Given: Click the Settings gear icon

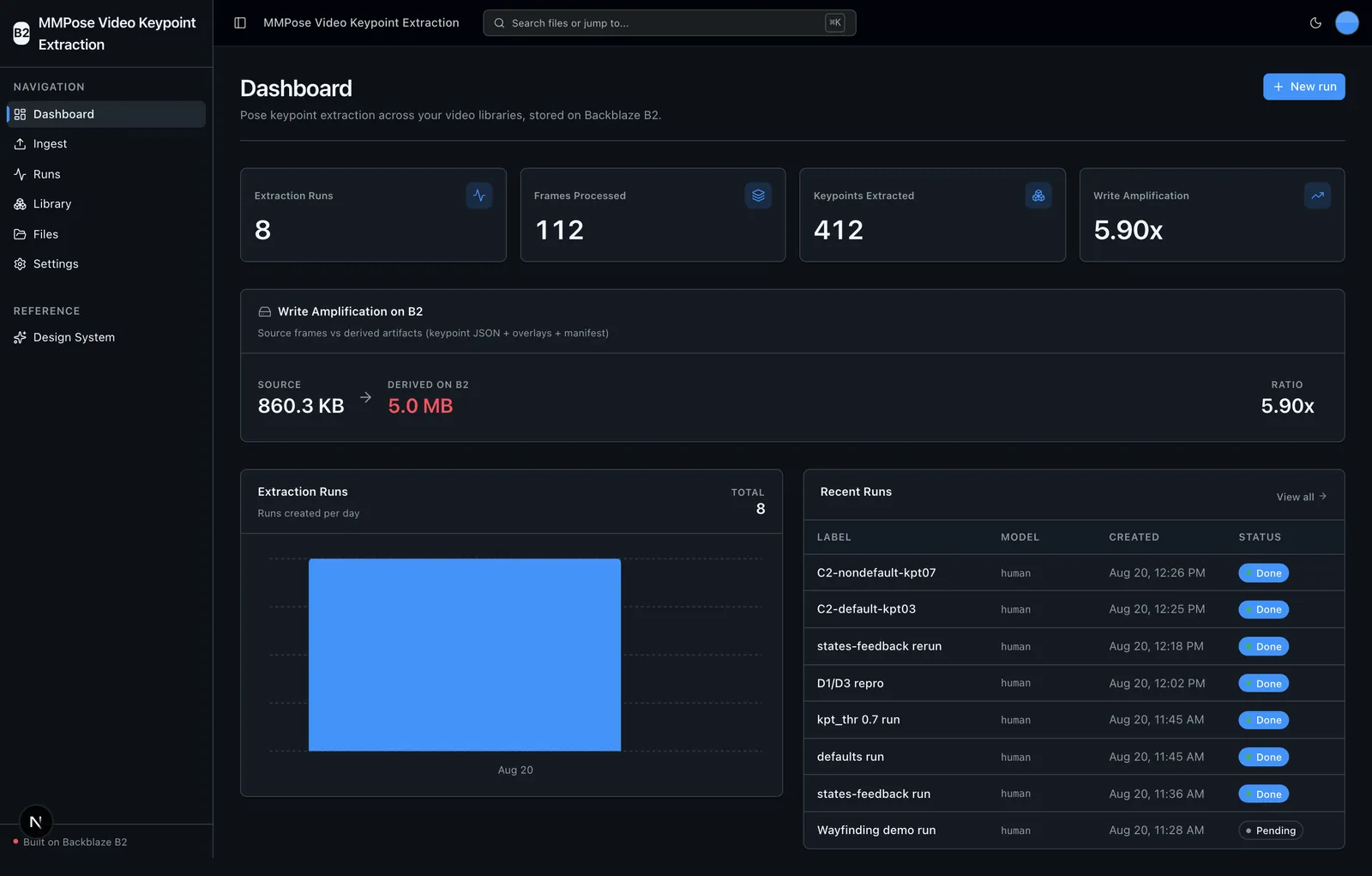Looking at the screenshot, I should (x=20, y=264).
